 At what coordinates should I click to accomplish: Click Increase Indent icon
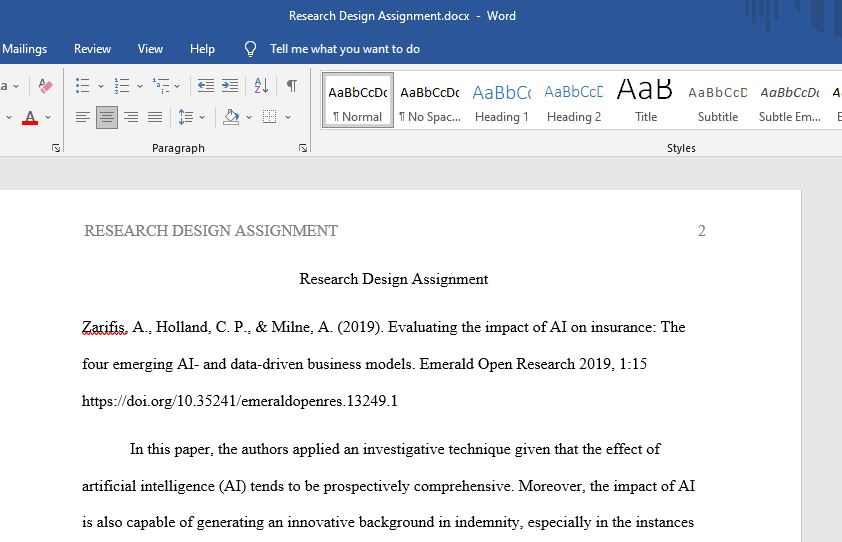click(230, 85)
